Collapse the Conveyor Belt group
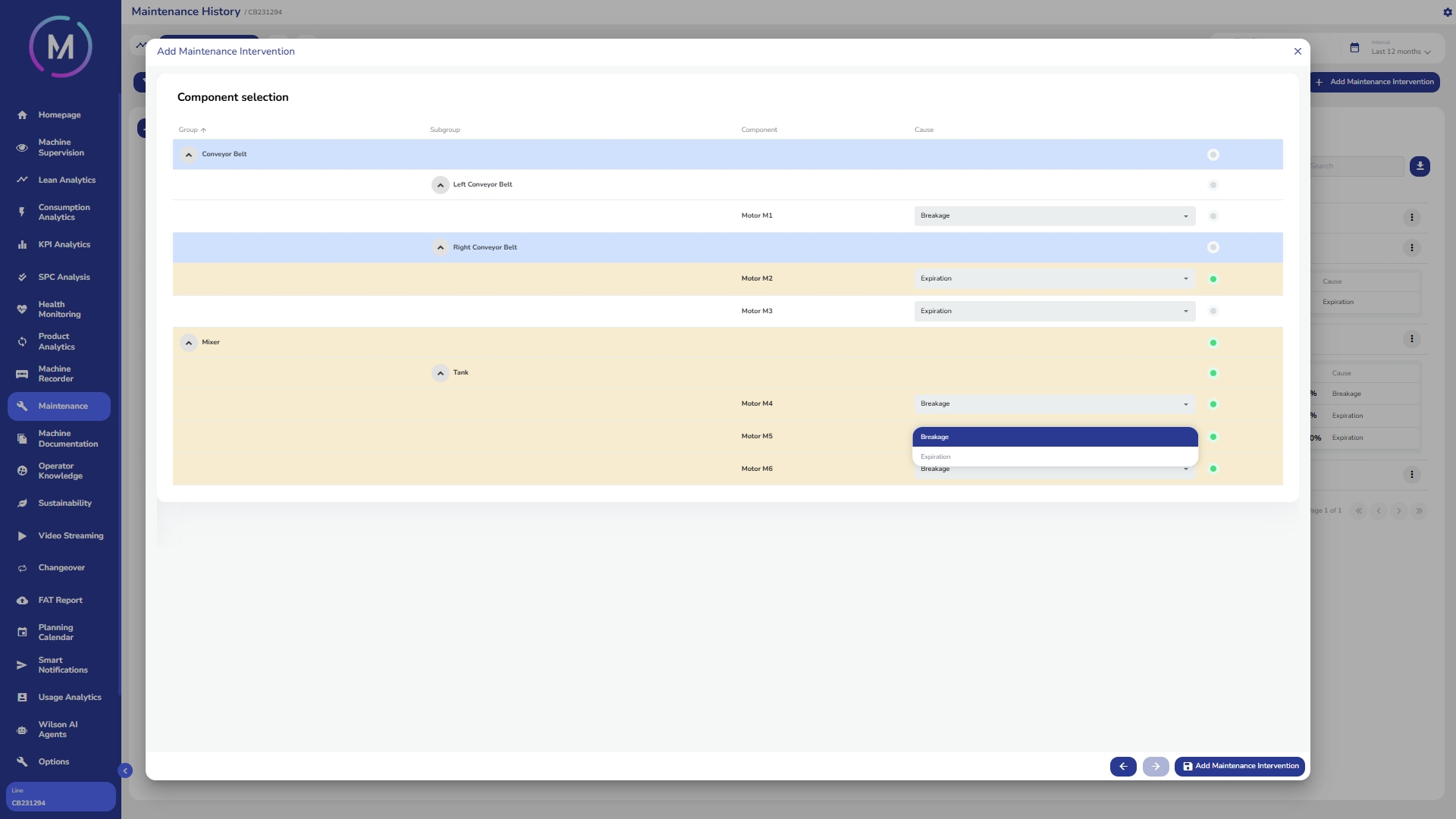 pos(189,155)
